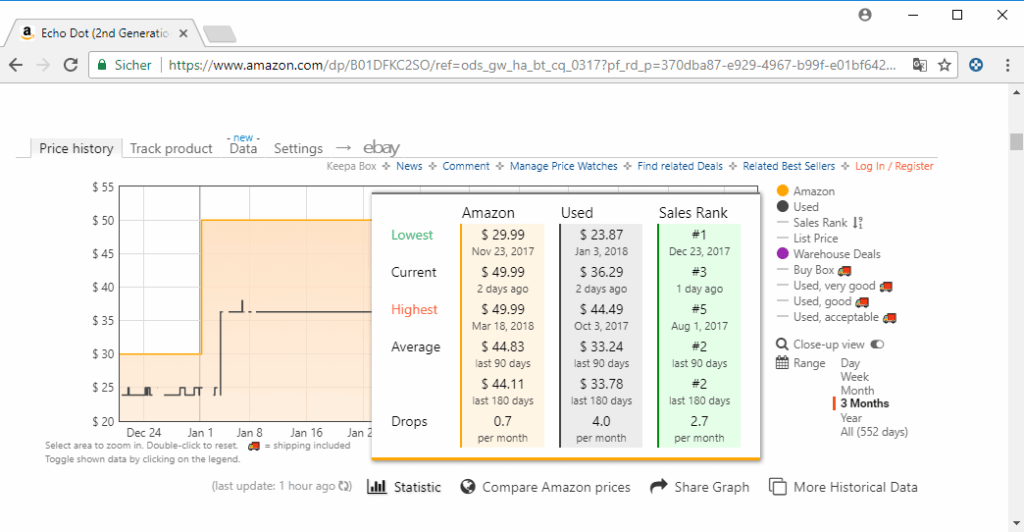1024x532 pixels.
Task: Click the Range calendar icon
Action: [x=782, y=362]
